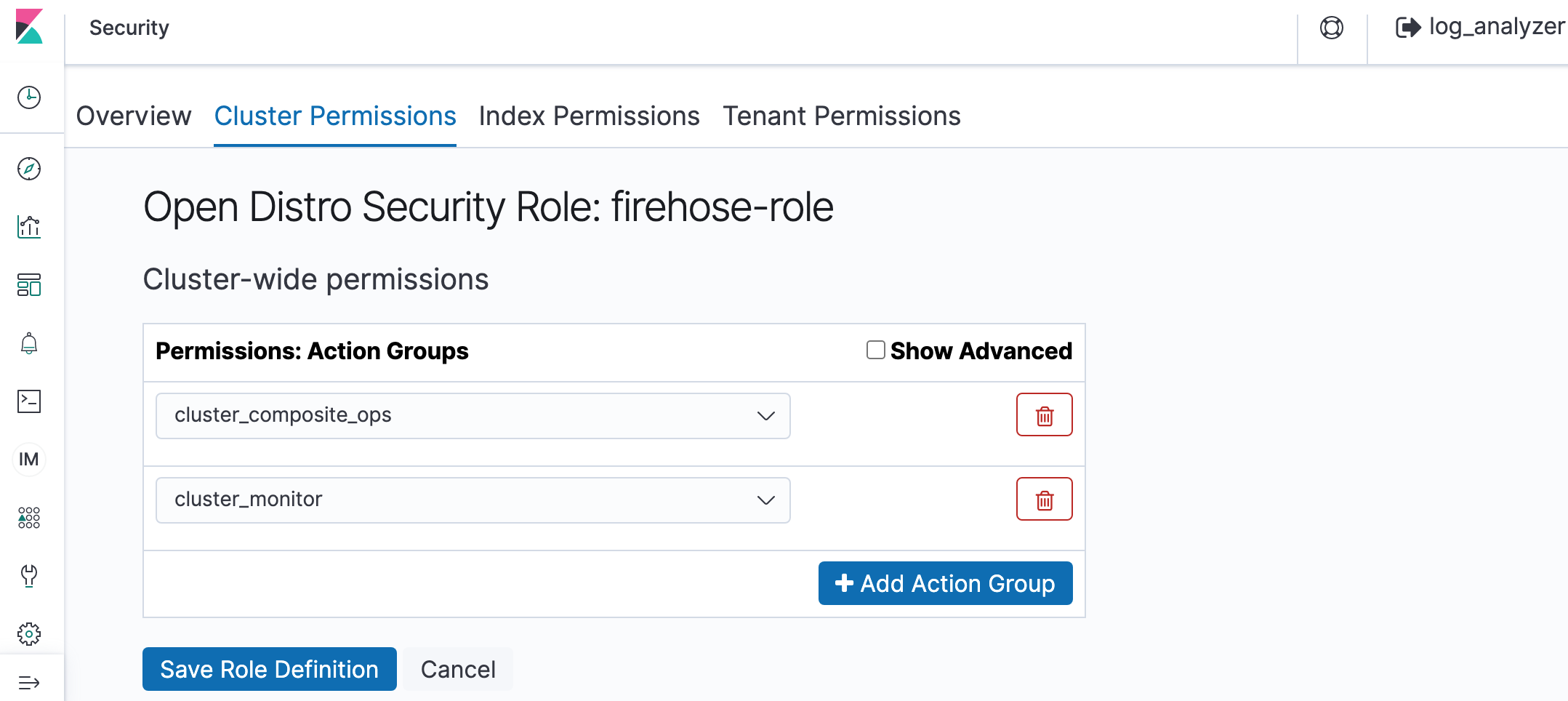Open the Visualize chart icon
This screenshot has width=1568, height=701.
[29, 227]
